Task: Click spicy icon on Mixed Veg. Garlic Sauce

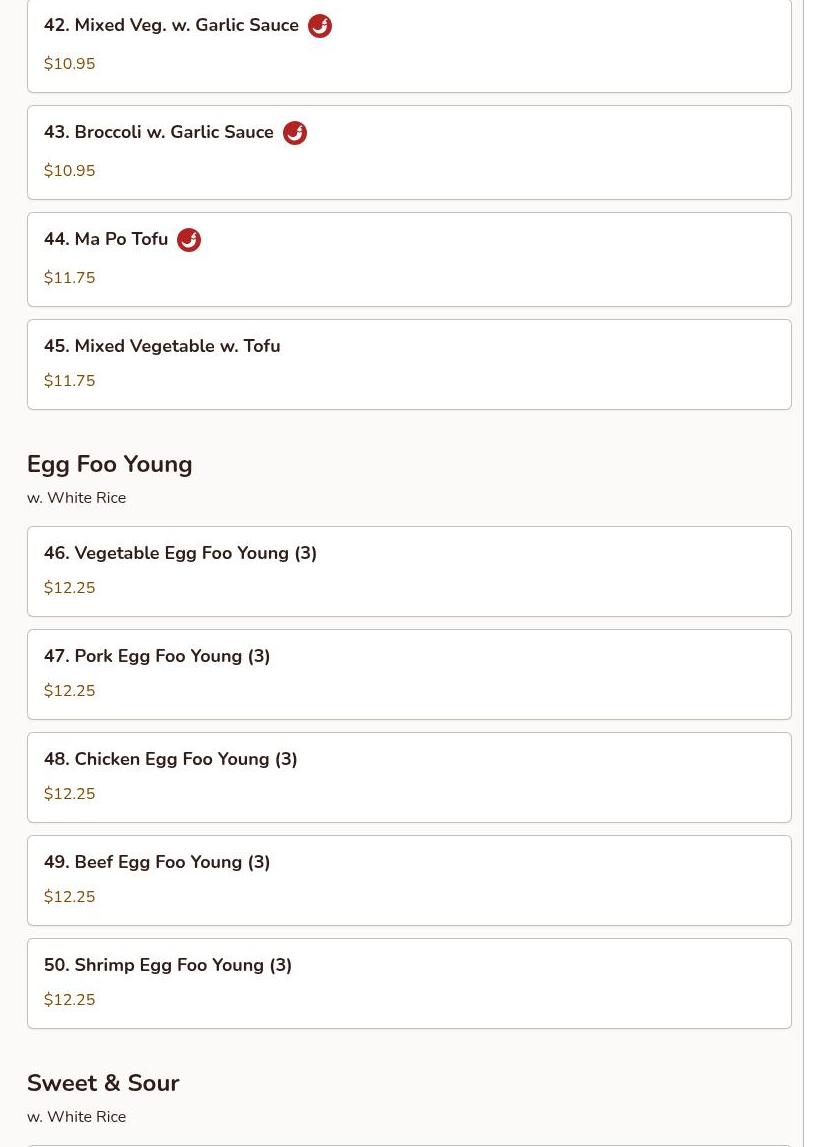Action: click(320, 26)
